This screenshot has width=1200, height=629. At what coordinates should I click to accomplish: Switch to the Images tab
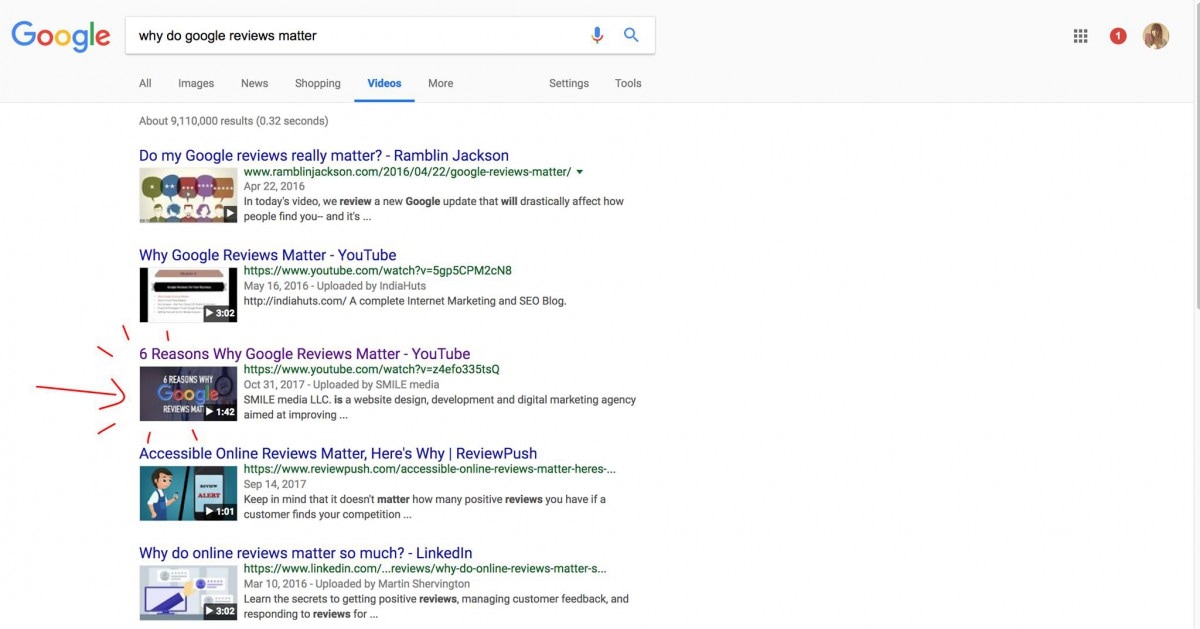pyautogui.click(x=196, y=83)
